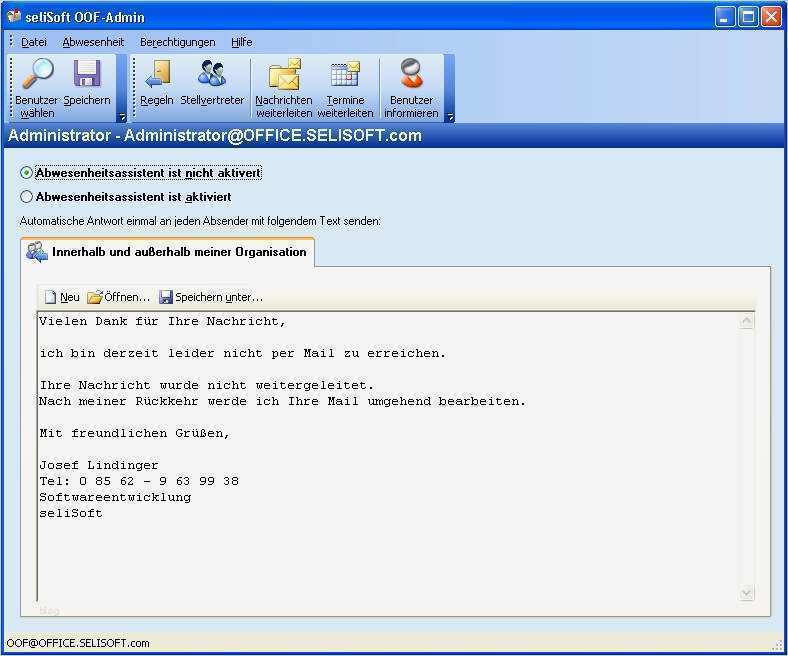Image resolution: width=788 pixels, height=656 pixels.
Task: Maximize the seliSoft OOF-Admin window
Action: click(748, 17)
